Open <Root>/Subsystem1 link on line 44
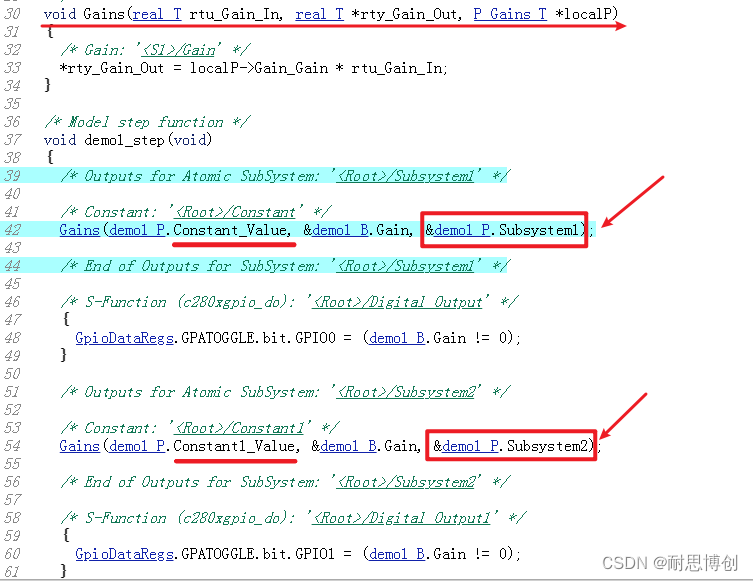753x581 pixels. point(405,266)
